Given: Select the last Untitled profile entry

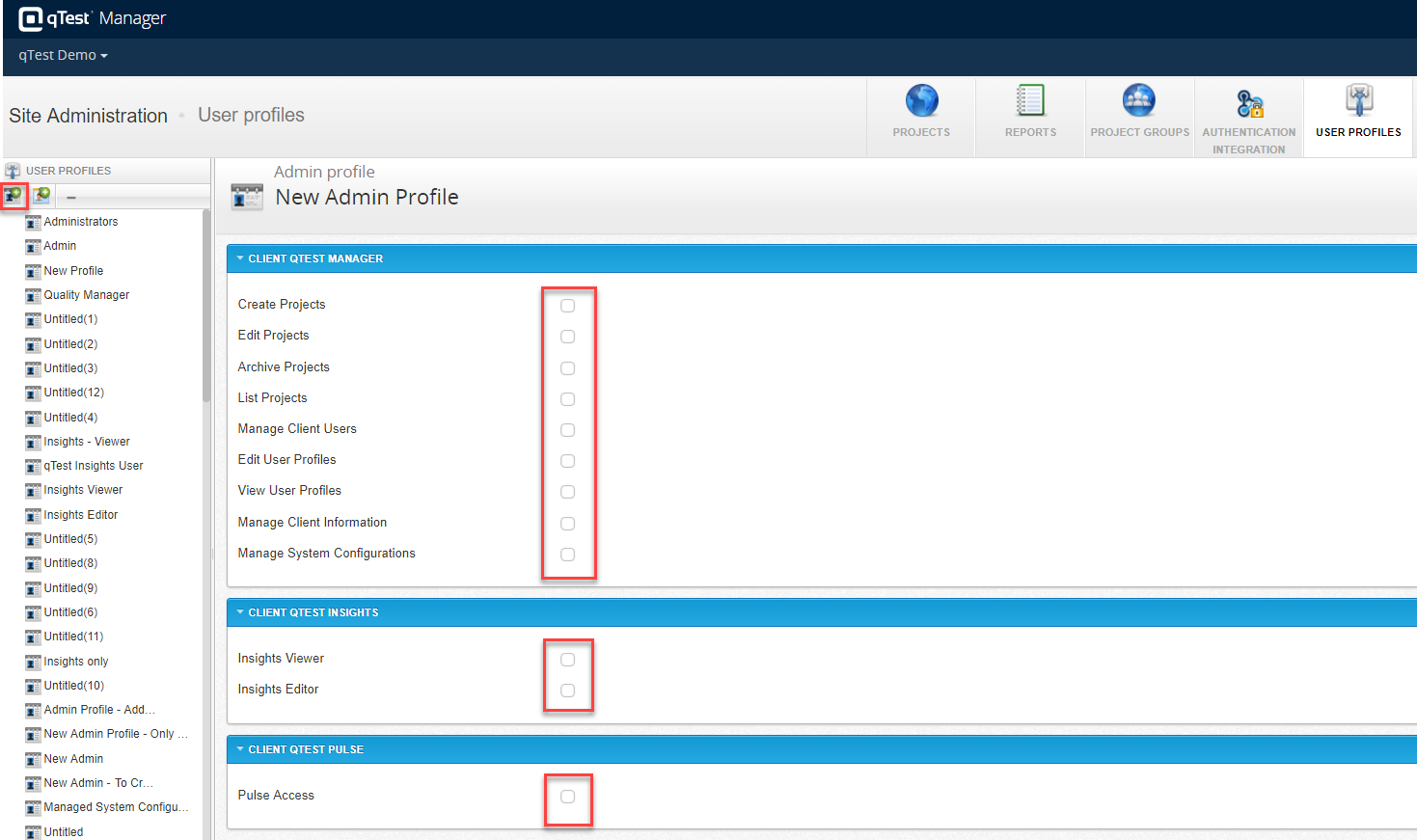Looking at the screenshot, I should 64,832.
